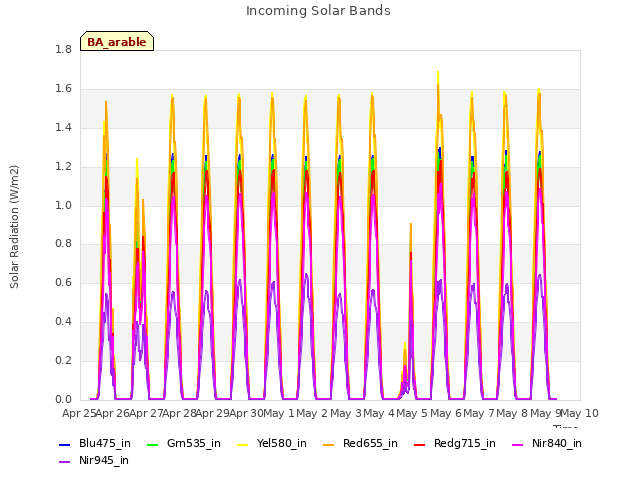Select the Grn535_in legend label
Image resolution: width=640 pixels, height=480 pixels.
point(194,443)
